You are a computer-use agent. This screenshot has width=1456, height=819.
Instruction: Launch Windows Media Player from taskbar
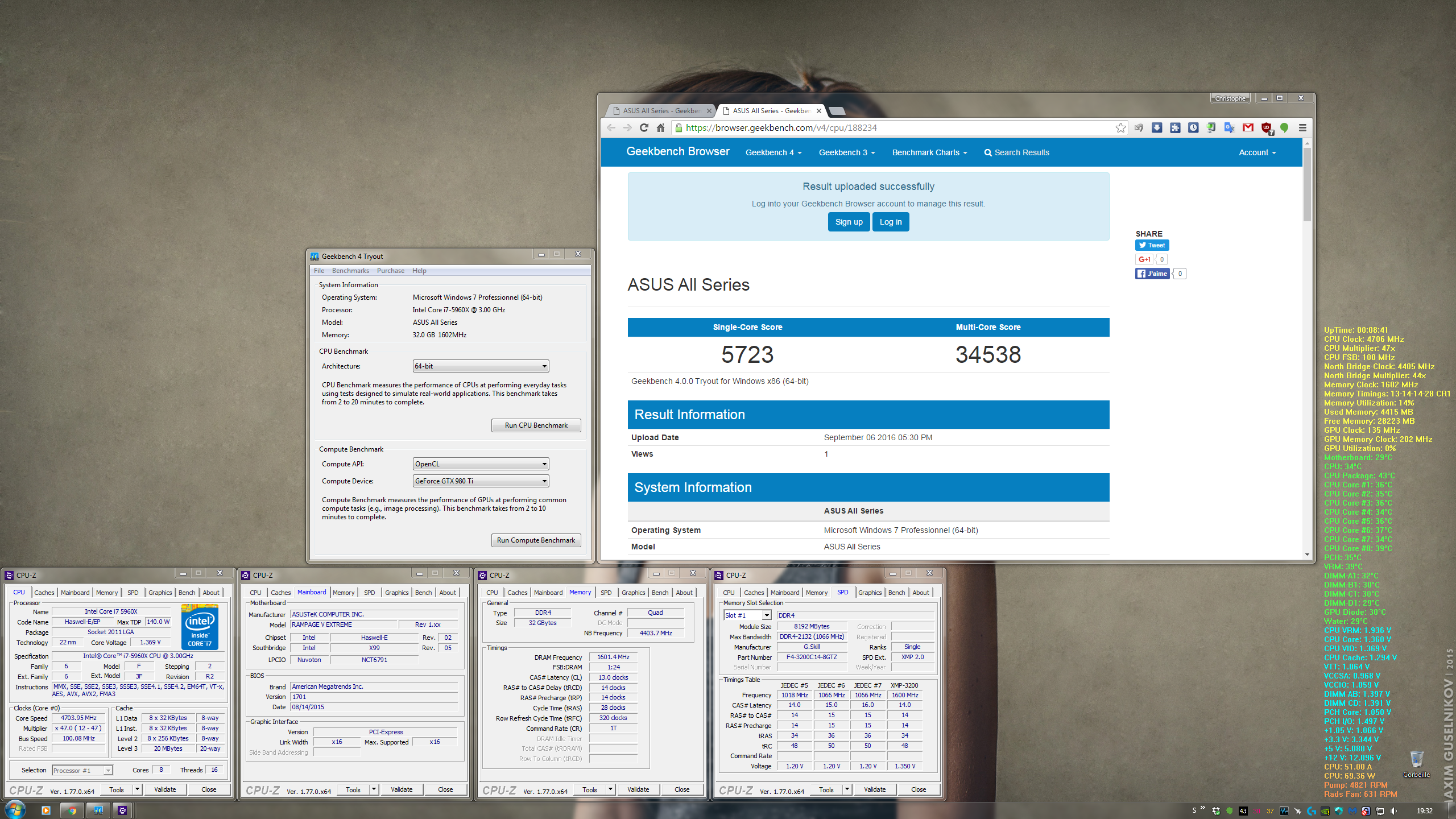[x=46, y=810]
